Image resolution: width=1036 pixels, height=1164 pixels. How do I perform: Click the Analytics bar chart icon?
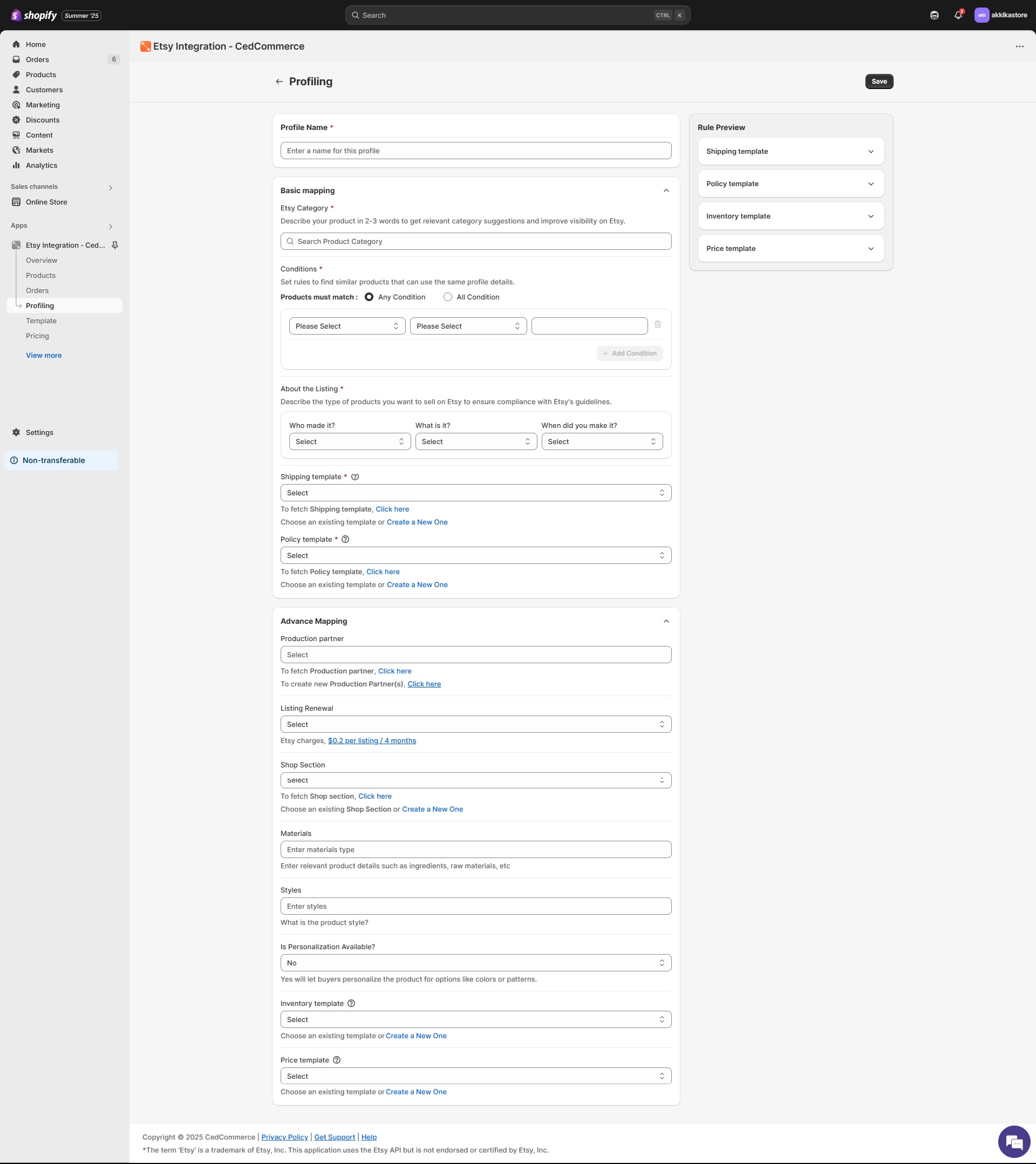point(17,165)
